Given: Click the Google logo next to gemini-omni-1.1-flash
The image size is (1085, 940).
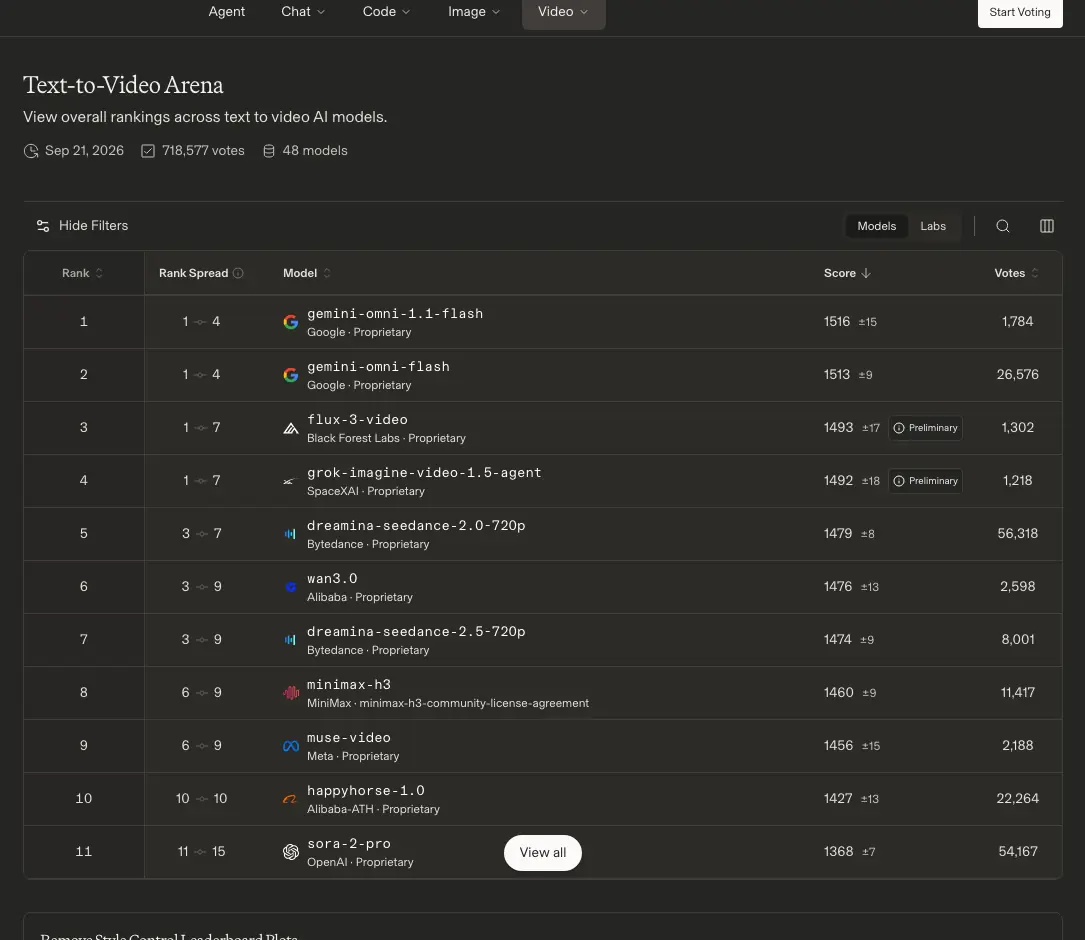Looking at the screenshot, I should (x=291, y=322).
